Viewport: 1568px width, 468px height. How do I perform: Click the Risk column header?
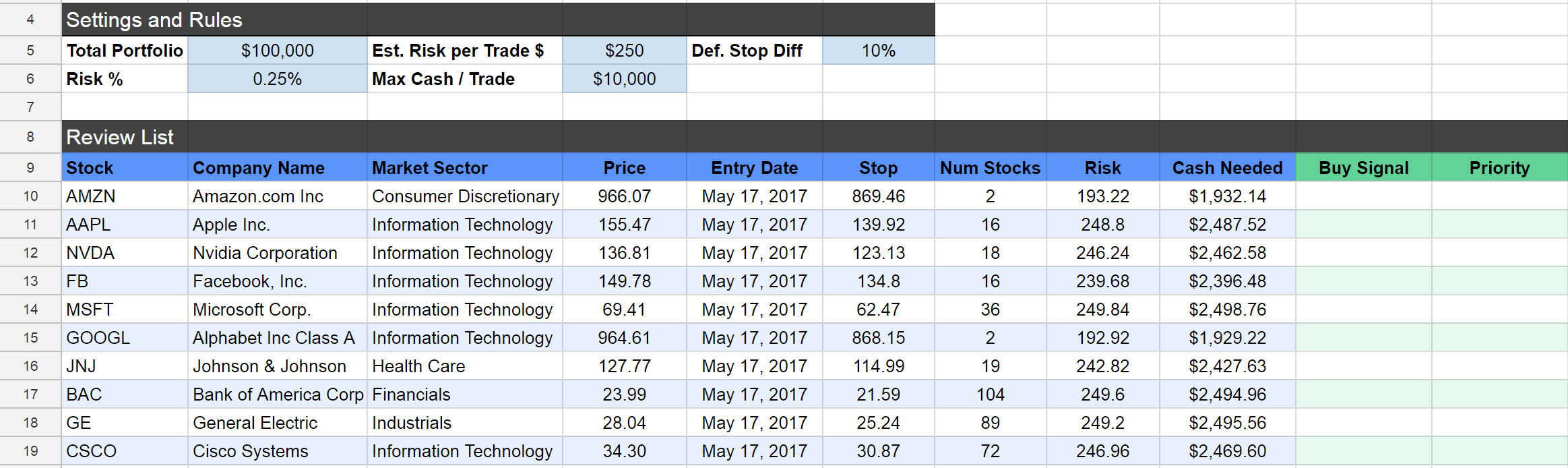(x=1102, y=168)
